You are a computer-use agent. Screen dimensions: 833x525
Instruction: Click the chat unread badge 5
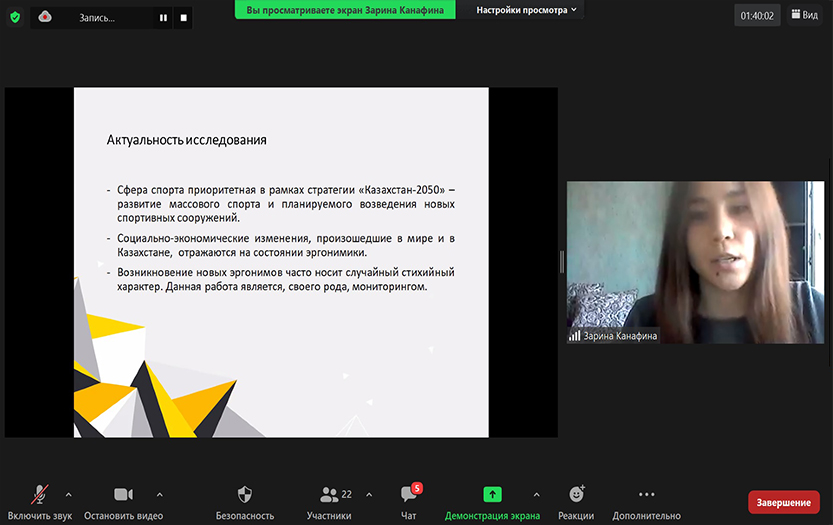point(417,488)
